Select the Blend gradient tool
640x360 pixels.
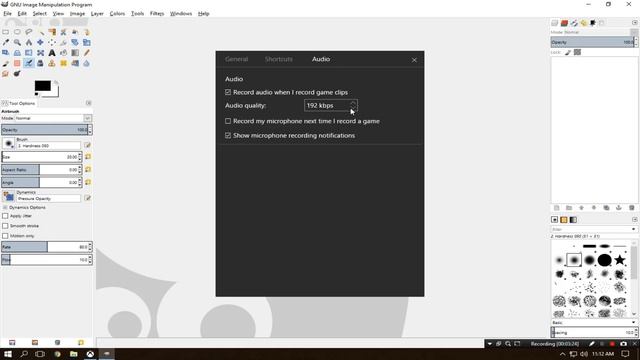pyautogui.click(x=75, y=53)
